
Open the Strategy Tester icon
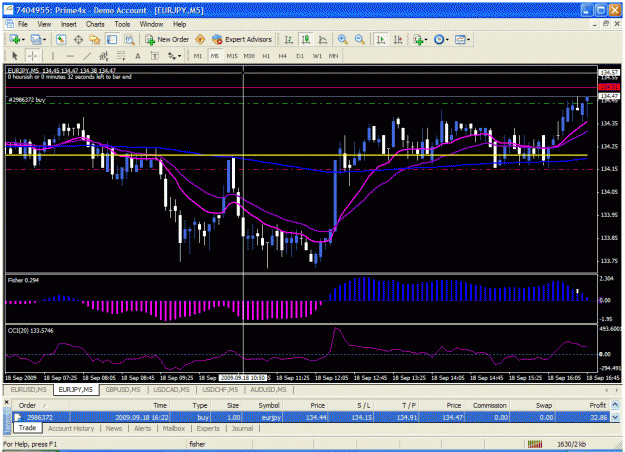click(x=129, y=39)
